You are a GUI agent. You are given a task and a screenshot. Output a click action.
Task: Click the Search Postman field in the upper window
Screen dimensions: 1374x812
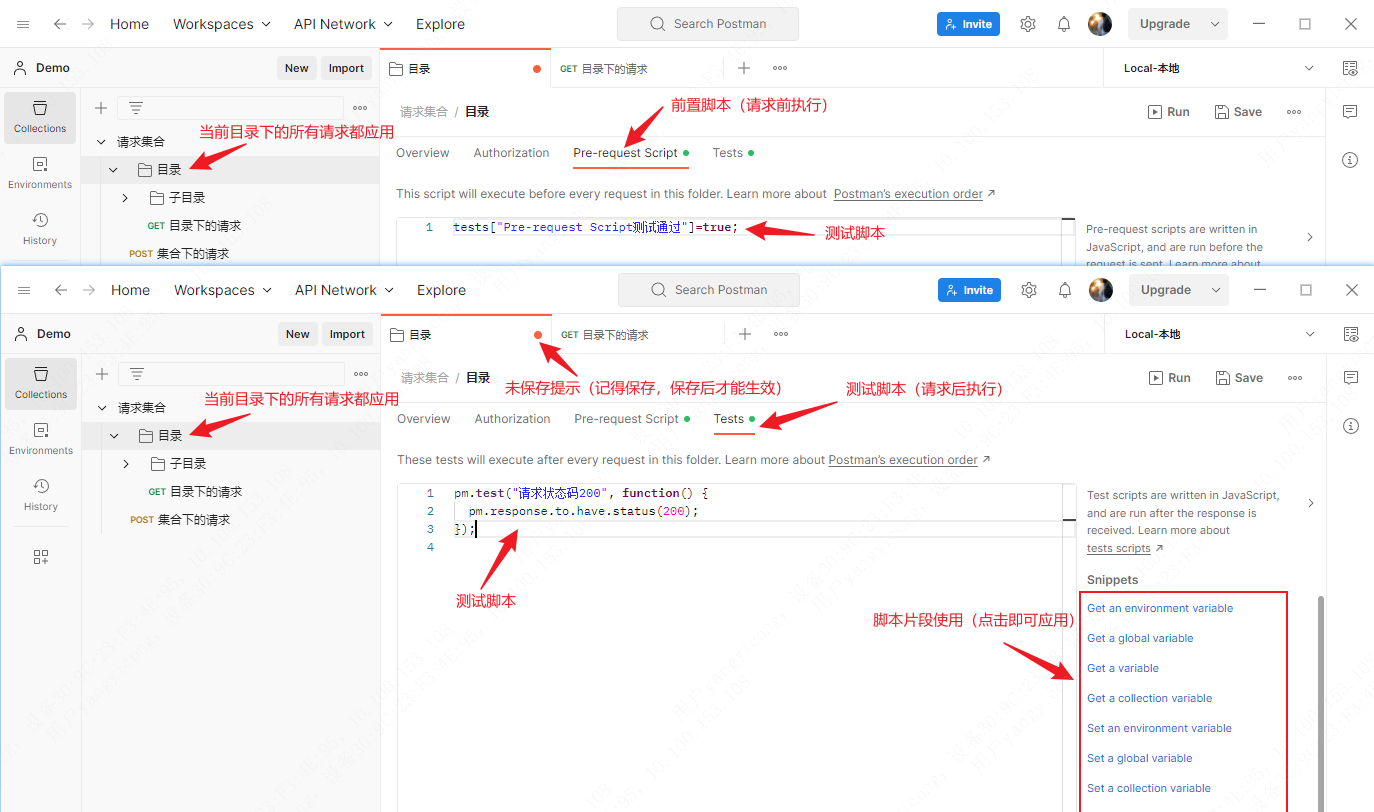coord(708,24)
